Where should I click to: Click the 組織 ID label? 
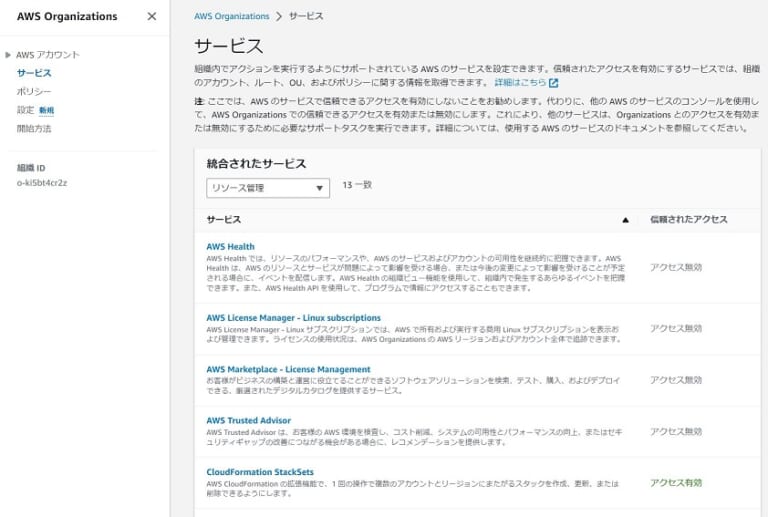(31, 168)
